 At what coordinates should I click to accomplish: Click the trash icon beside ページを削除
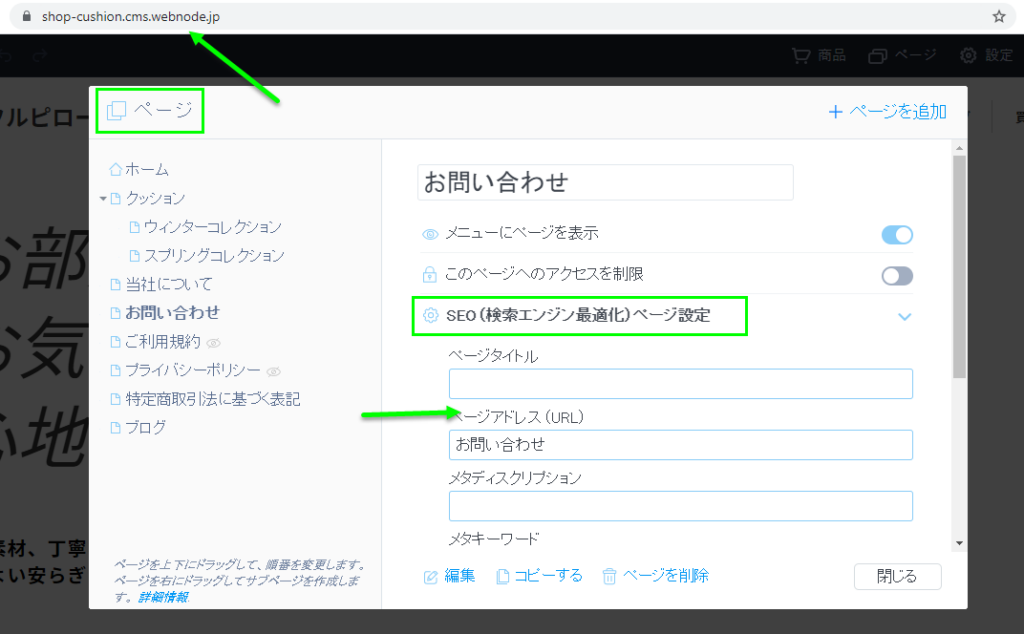609,577
